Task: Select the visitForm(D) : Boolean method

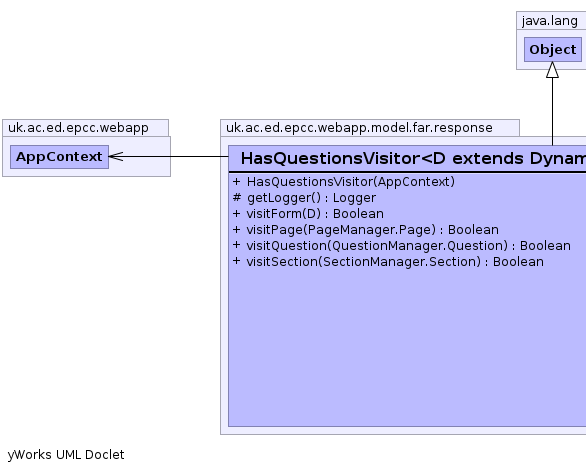Action: click(x=315, y=214)
